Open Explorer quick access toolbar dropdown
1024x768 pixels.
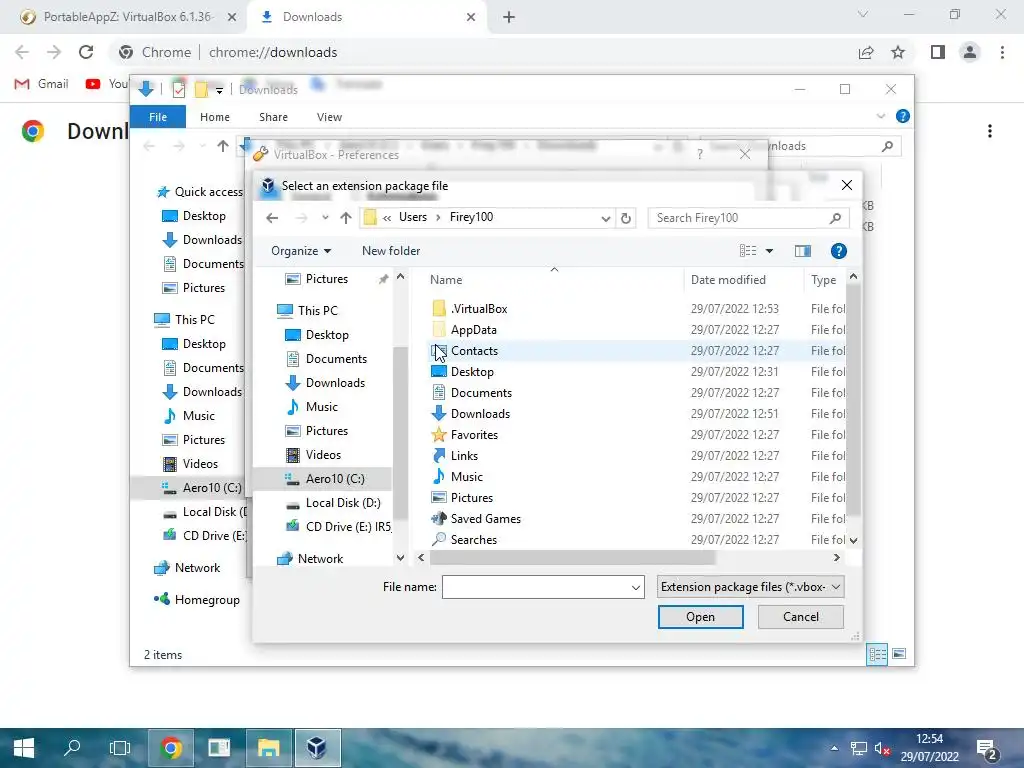[219, 90]
